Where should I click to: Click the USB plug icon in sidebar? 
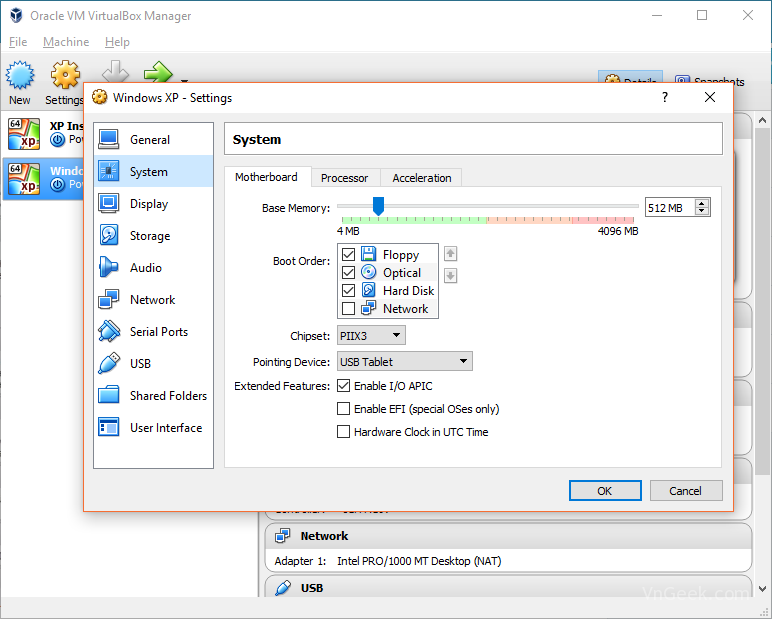click(108, 363)
